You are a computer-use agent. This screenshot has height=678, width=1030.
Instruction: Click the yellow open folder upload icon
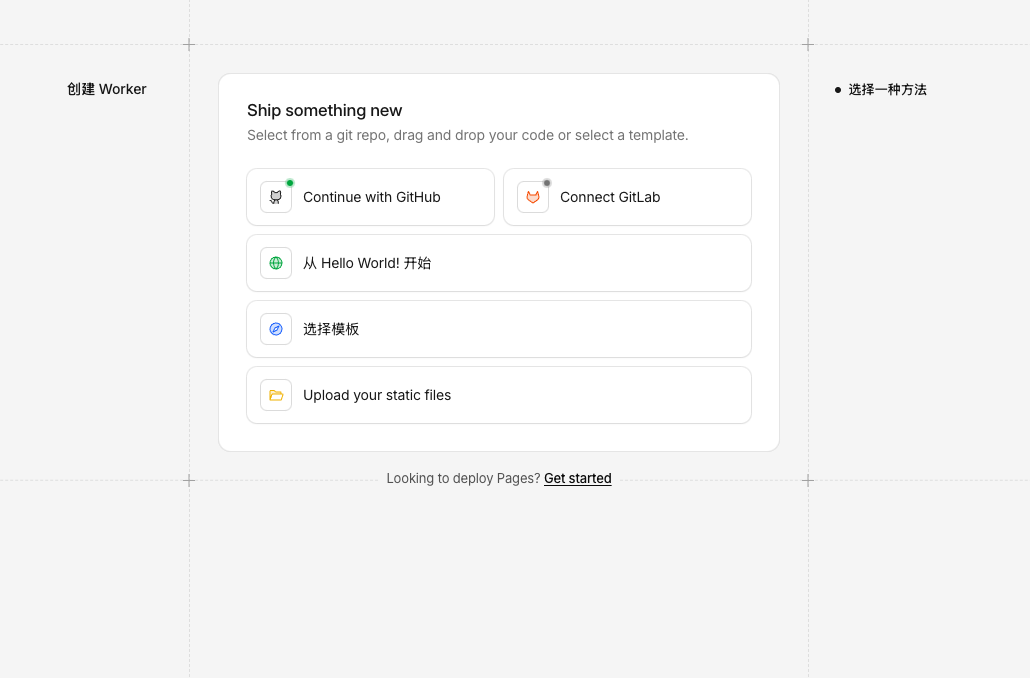[276, 395]
